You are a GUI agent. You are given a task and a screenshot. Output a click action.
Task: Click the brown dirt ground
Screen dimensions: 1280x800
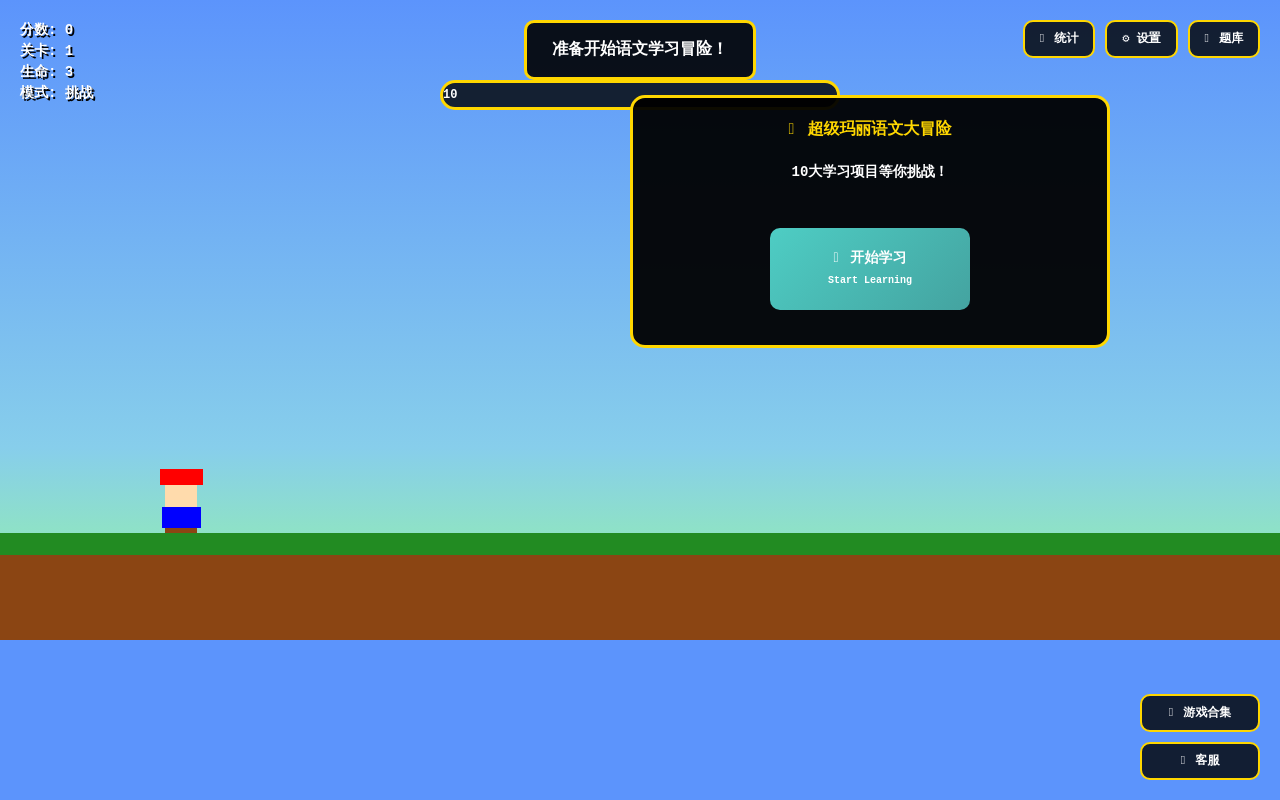pyautogui.click(x=640, y=598)
